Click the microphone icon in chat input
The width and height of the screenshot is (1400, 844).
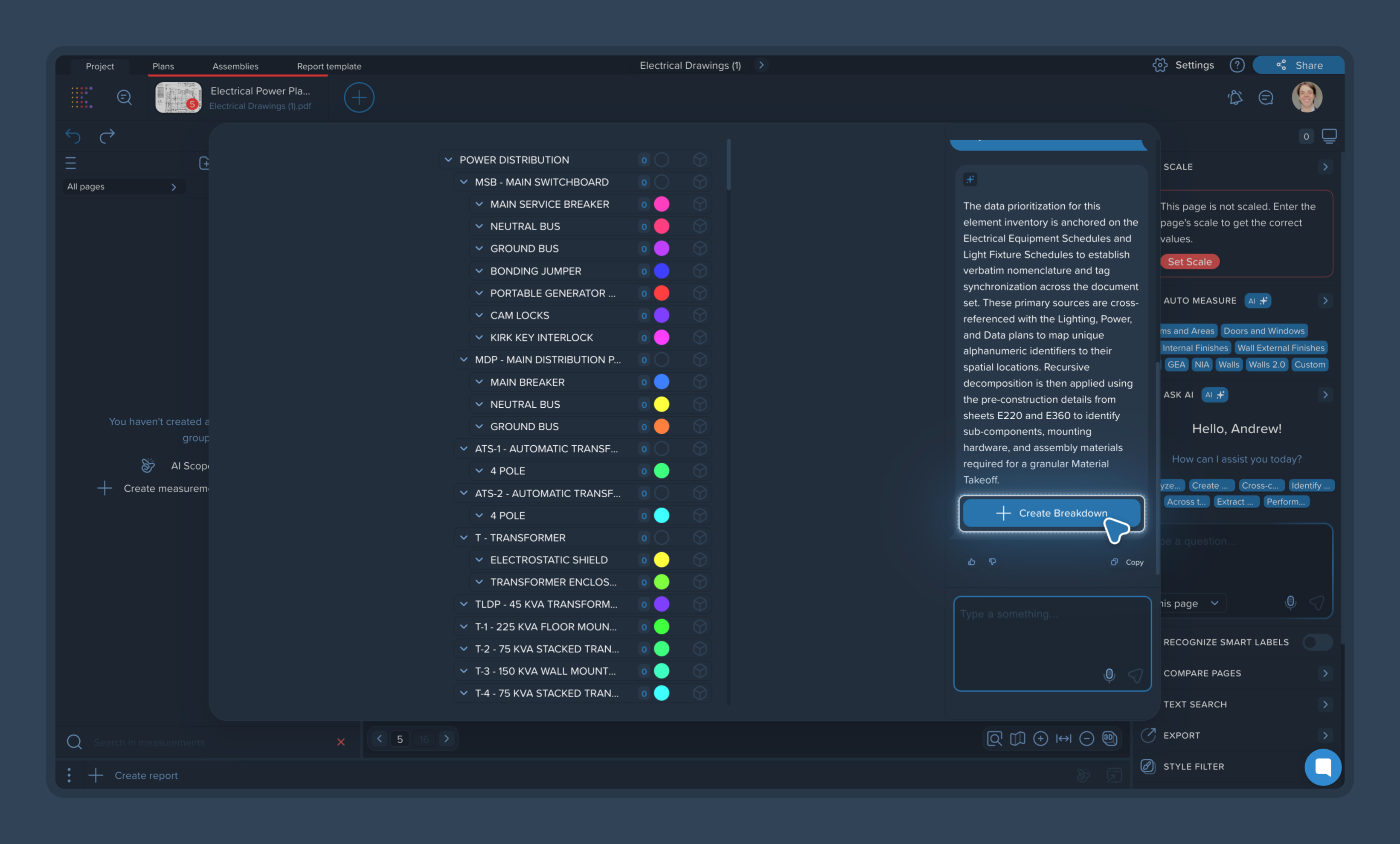tap(1109, 675)
